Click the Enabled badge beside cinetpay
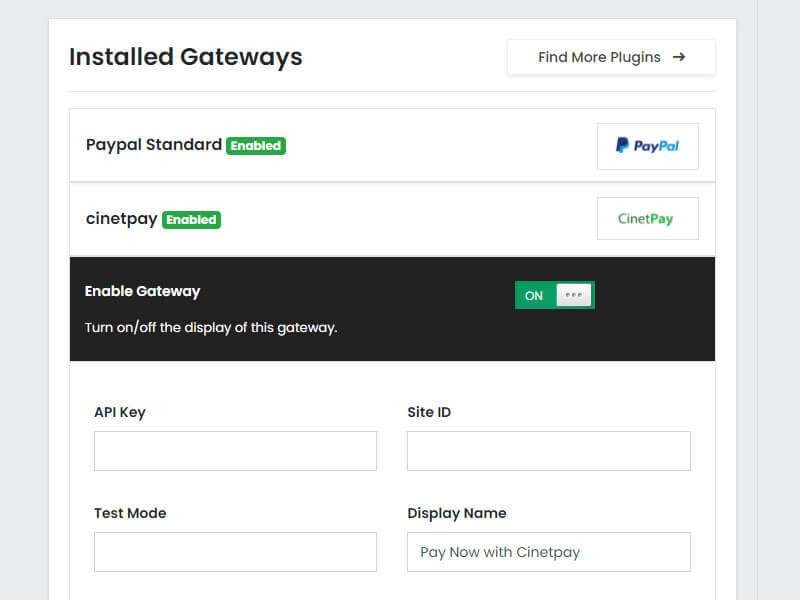The width and height of the screenshot is (800, 600). (191, 220)
